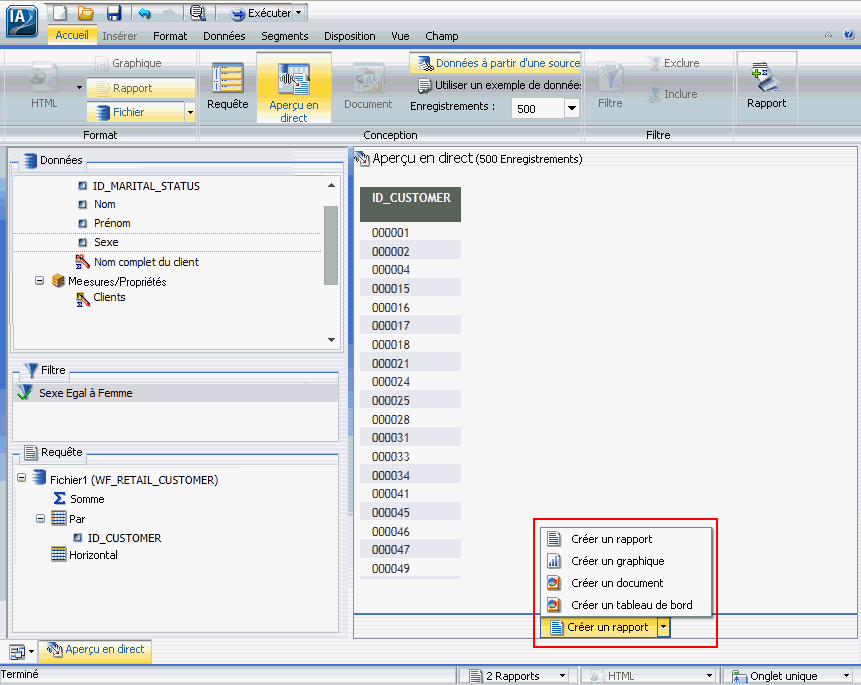
Task: Open a file with the folder icon
Action: (x=86, y=13)
